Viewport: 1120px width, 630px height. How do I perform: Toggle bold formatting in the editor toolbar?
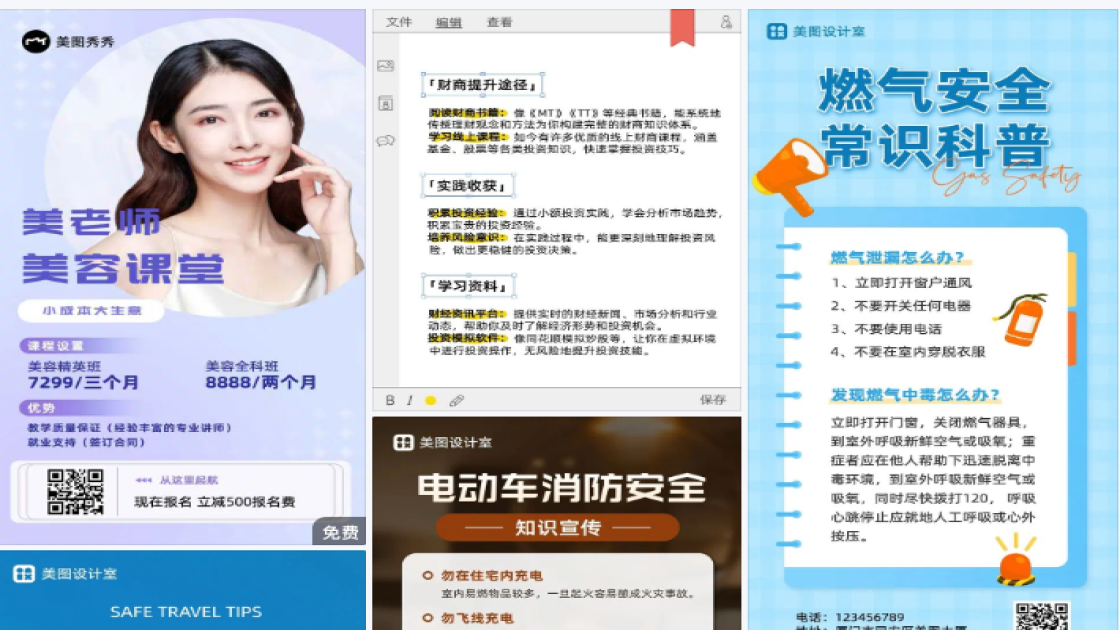point(390,399)
